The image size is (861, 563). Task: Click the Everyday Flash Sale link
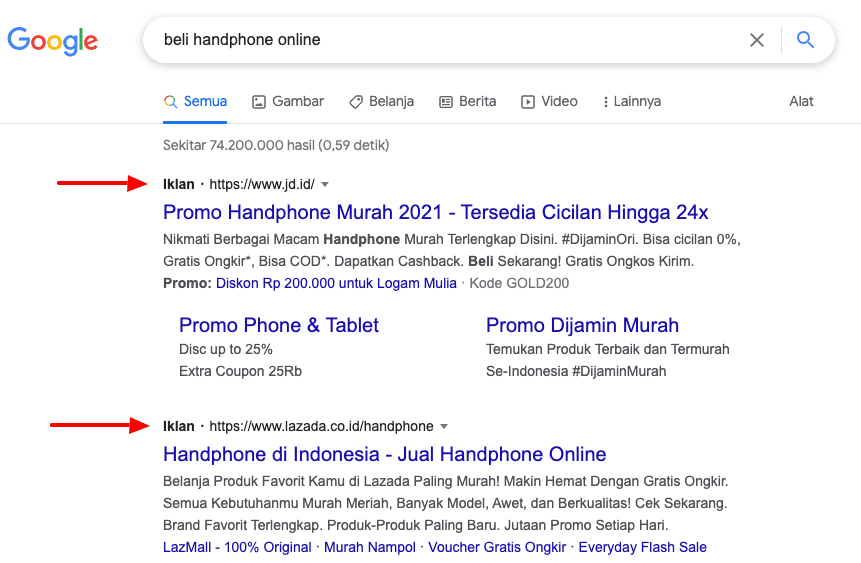tap(642, 547)
